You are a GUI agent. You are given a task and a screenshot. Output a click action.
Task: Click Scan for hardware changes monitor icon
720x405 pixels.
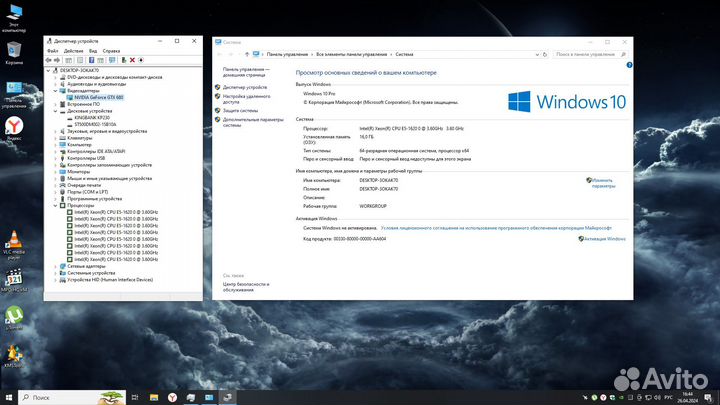click(112, 60)
